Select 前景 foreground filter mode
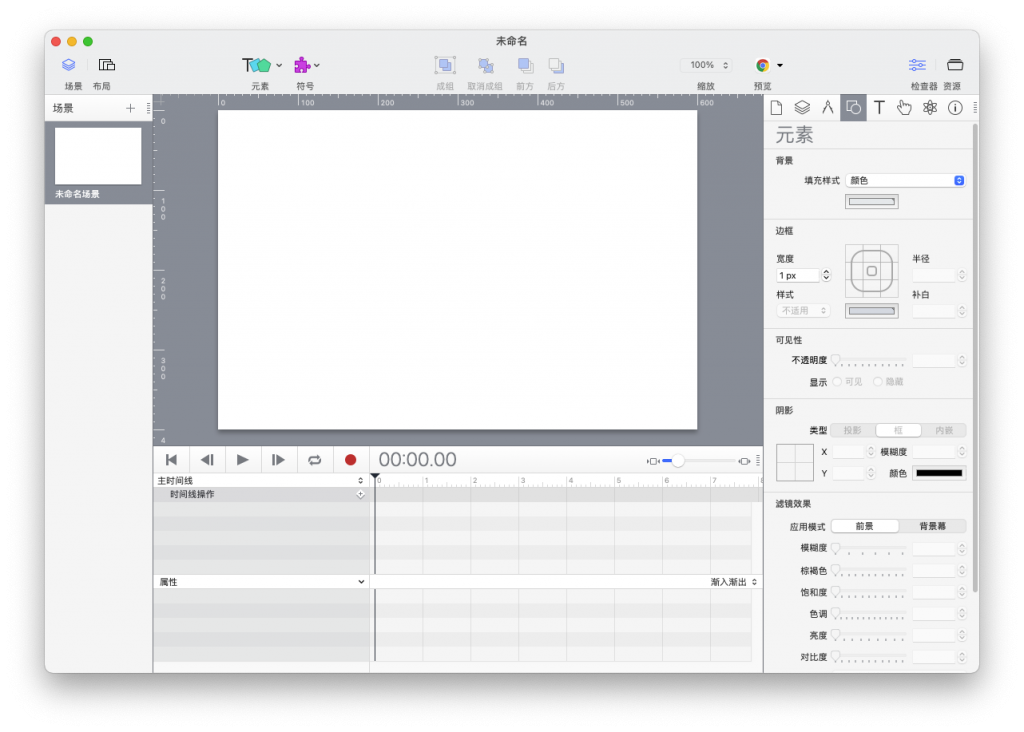Image resolution: width=1024 pixels, height=732 pixels. [865, 526]
